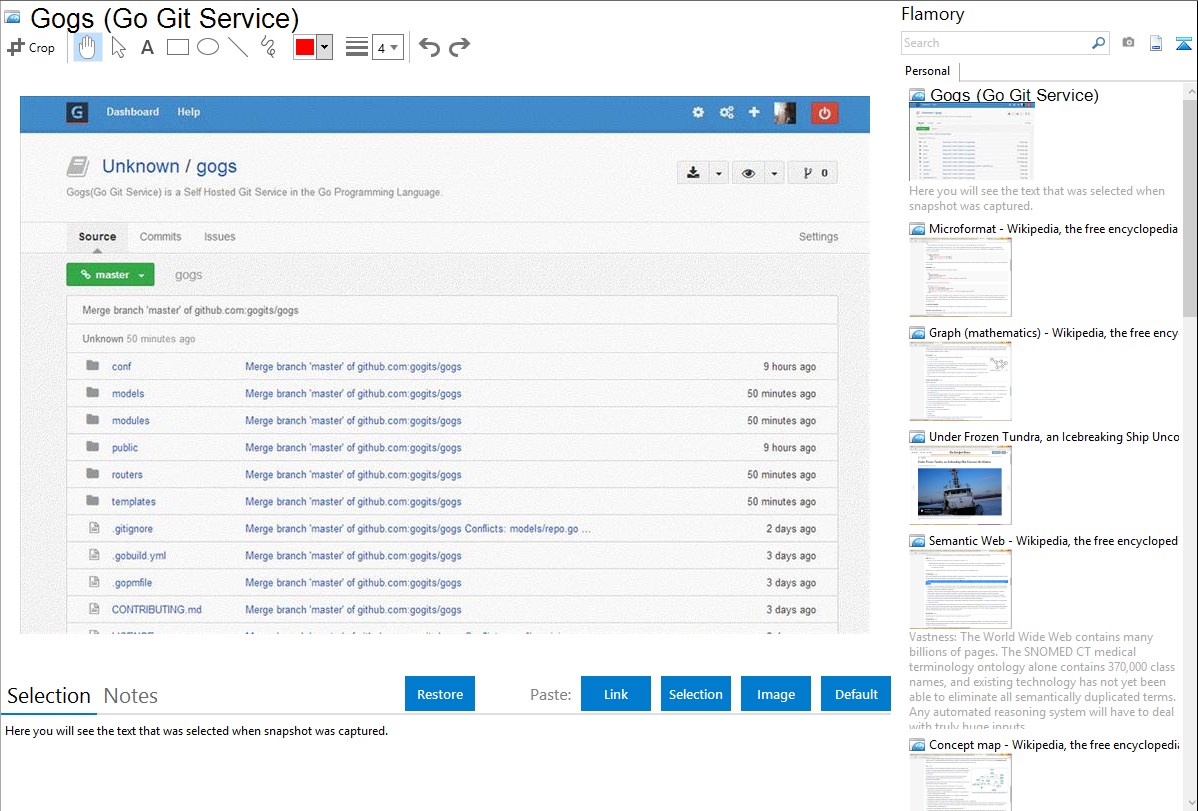Click the single gear icon in Gogs navbar
The image size is (1198, 811).
(698, 112)
